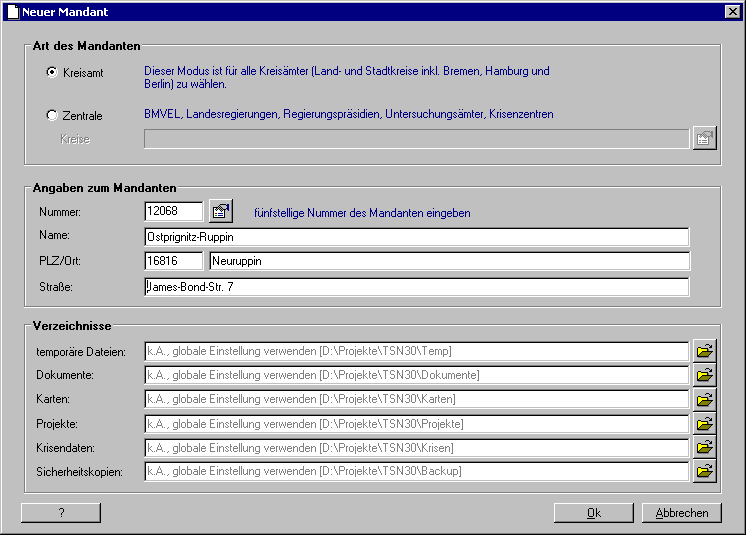Cancel via the Abbrechen button

[682, 513]
